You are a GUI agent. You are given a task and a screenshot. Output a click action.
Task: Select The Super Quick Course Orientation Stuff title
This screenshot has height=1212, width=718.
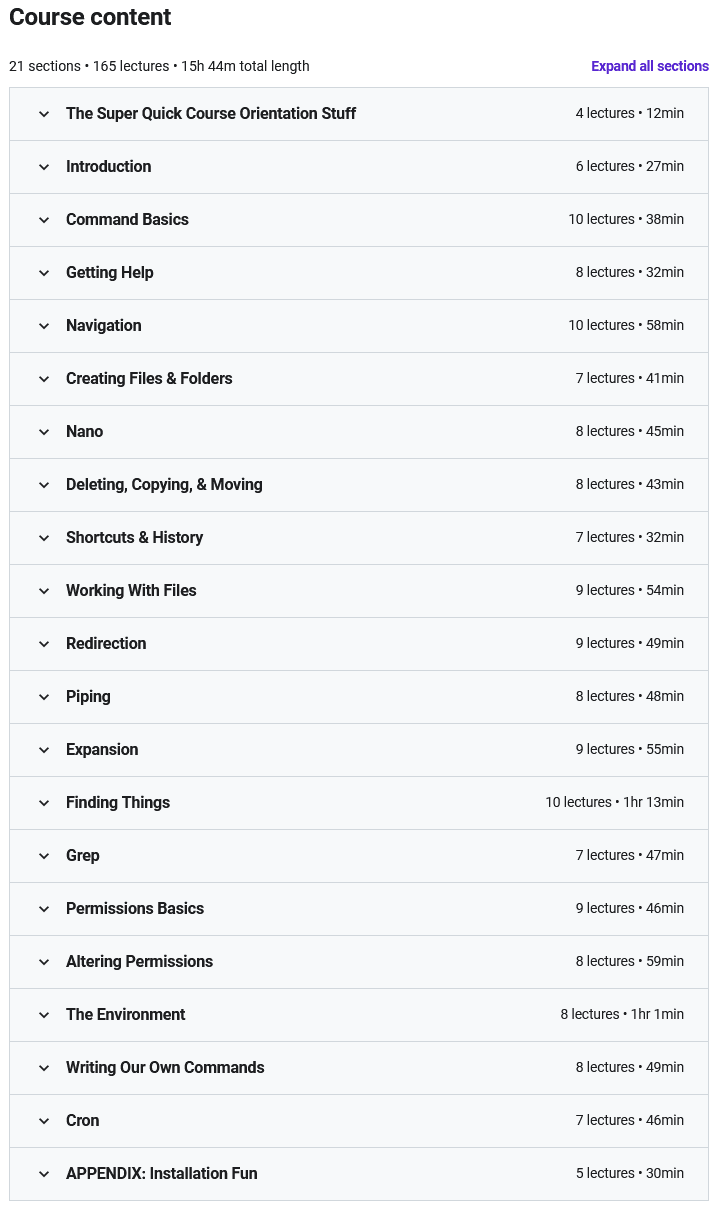211,113
